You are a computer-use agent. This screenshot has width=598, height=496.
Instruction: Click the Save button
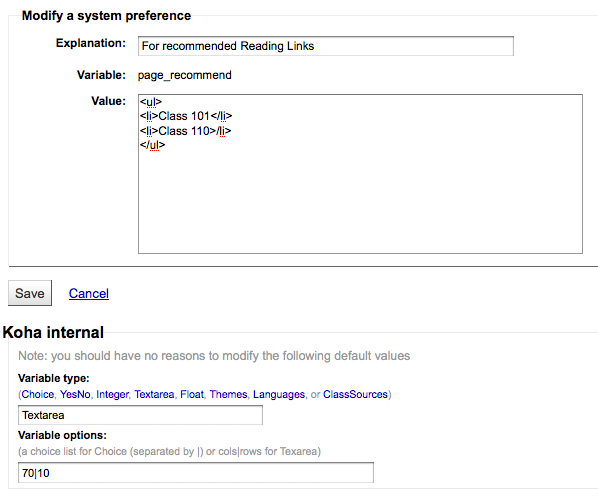30,293
